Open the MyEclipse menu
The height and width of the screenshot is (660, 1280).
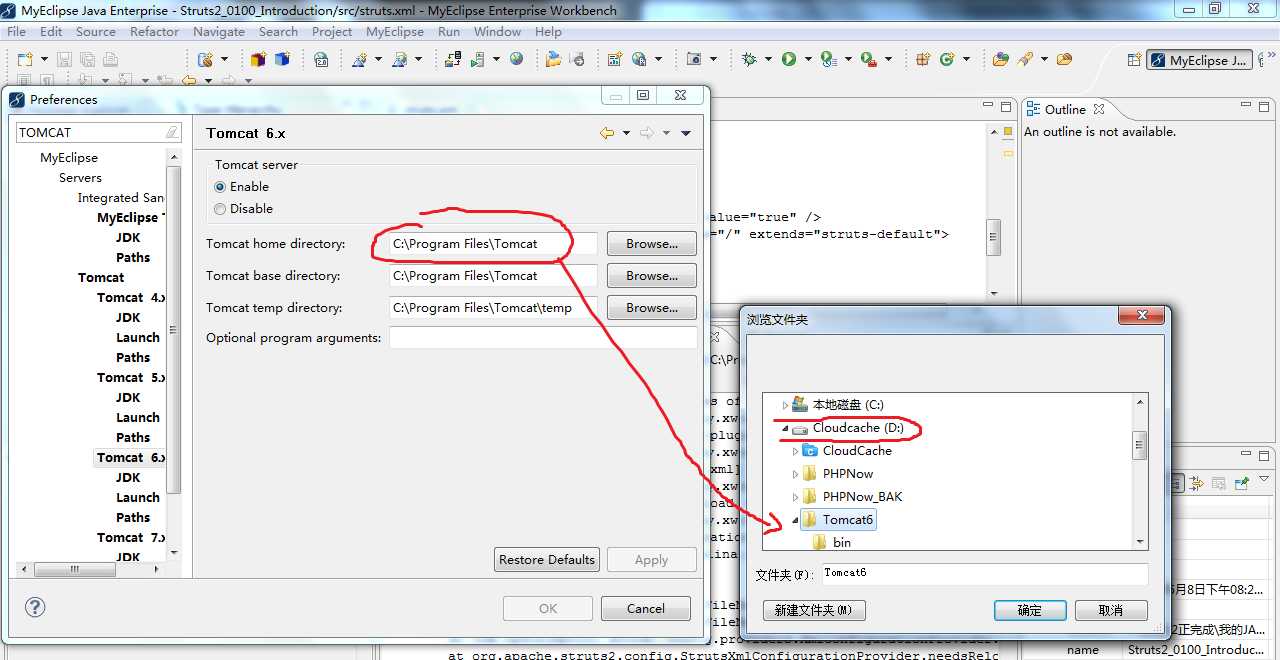click(395, 31)
